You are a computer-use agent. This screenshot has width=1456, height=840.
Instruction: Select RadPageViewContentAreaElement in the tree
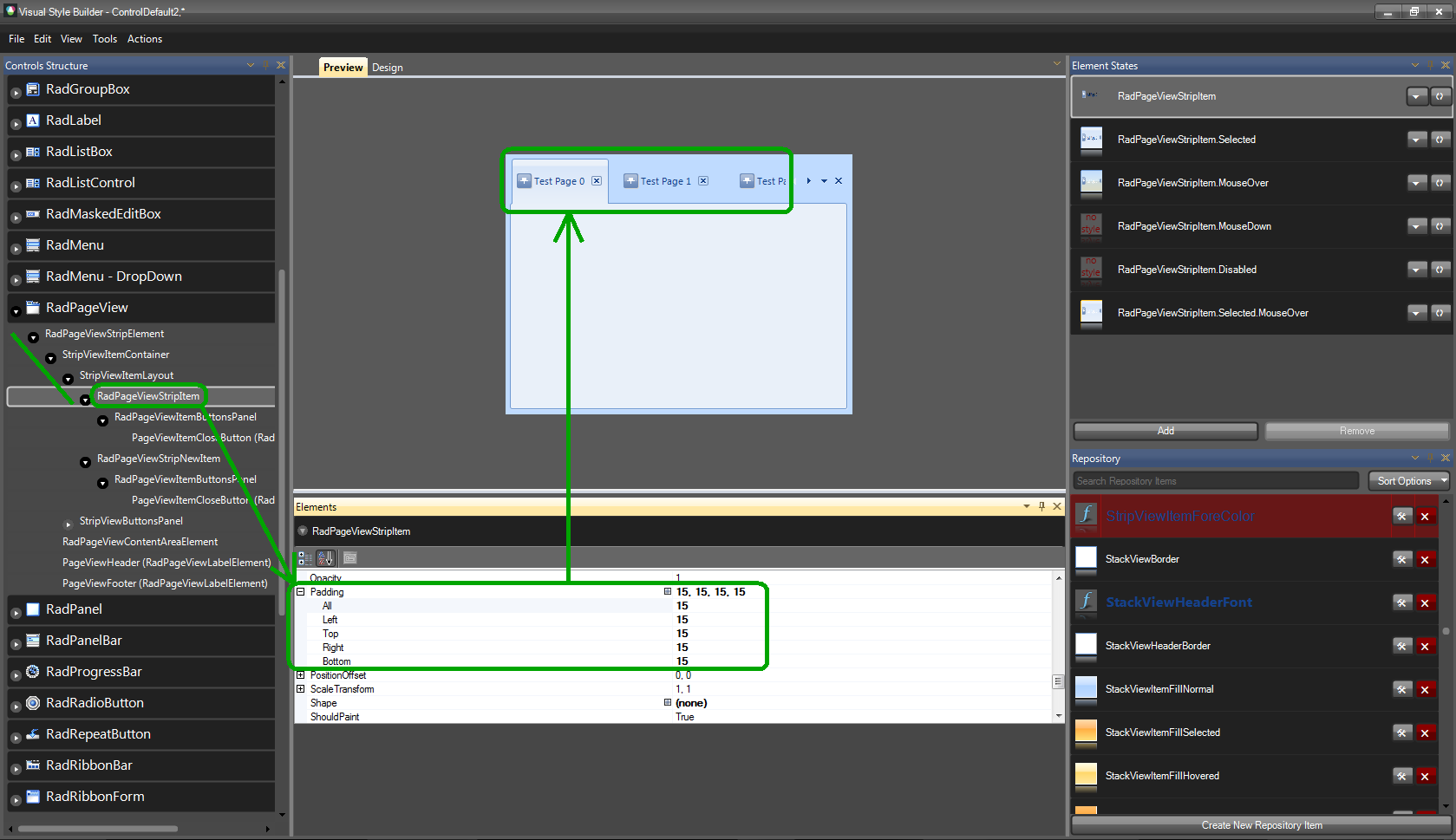pos(140,542)
